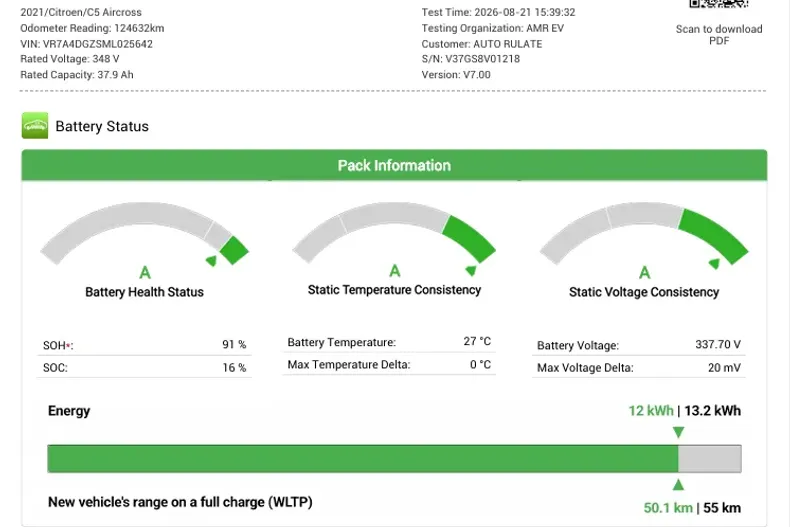The width and height of the screenshot is (790, 527).
Task: Click the Battery Health Status label
Action: (145, 292)
